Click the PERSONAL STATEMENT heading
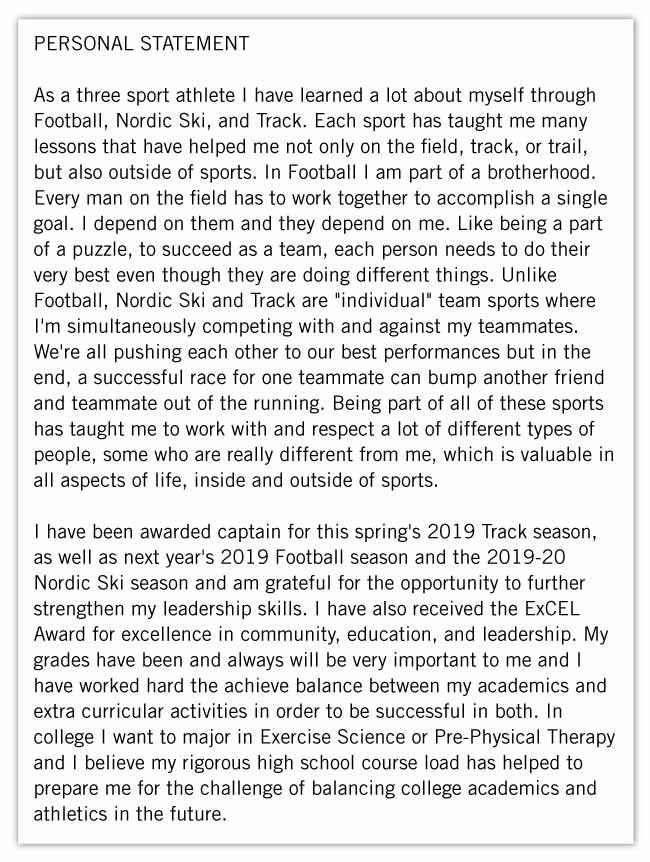Image resolution: width=650 pixels, height=862 pixels. pyautogui.click(x=141, y=44)
